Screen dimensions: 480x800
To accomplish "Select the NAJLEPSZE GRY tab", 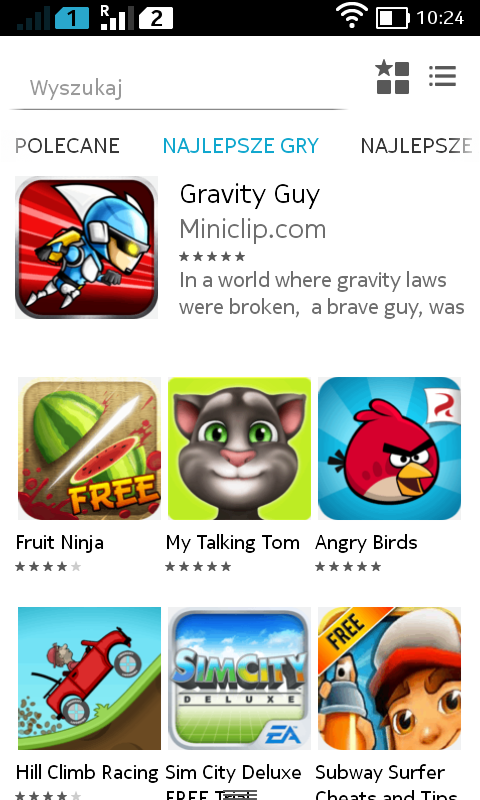I will [x=241, y=146].
